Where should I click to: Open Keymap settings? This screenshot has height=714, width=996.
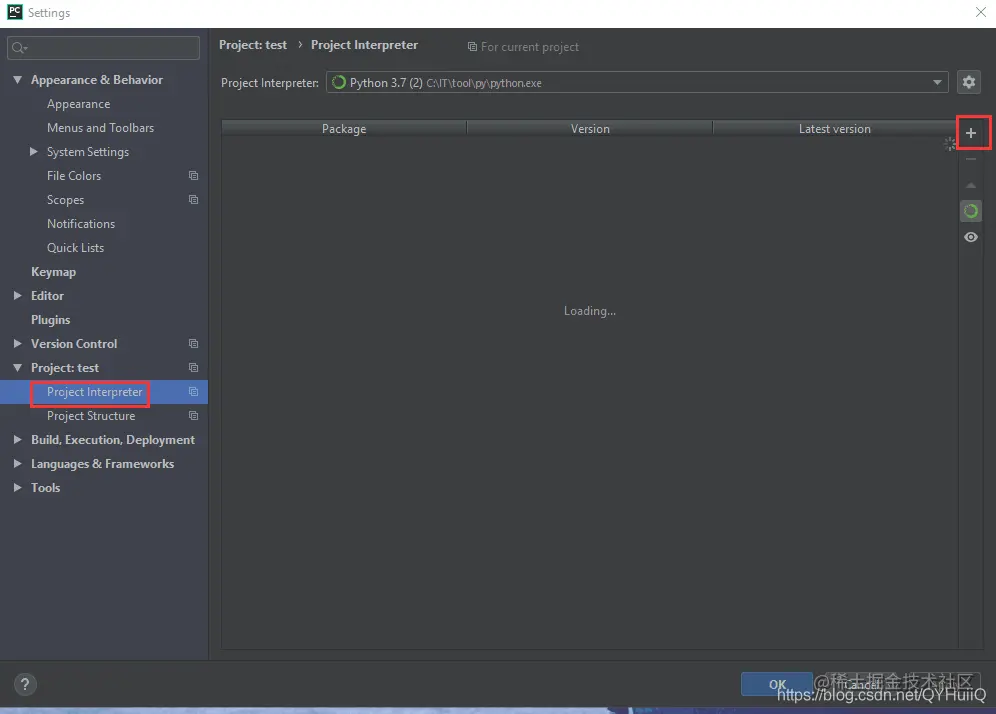click(53, 272)
